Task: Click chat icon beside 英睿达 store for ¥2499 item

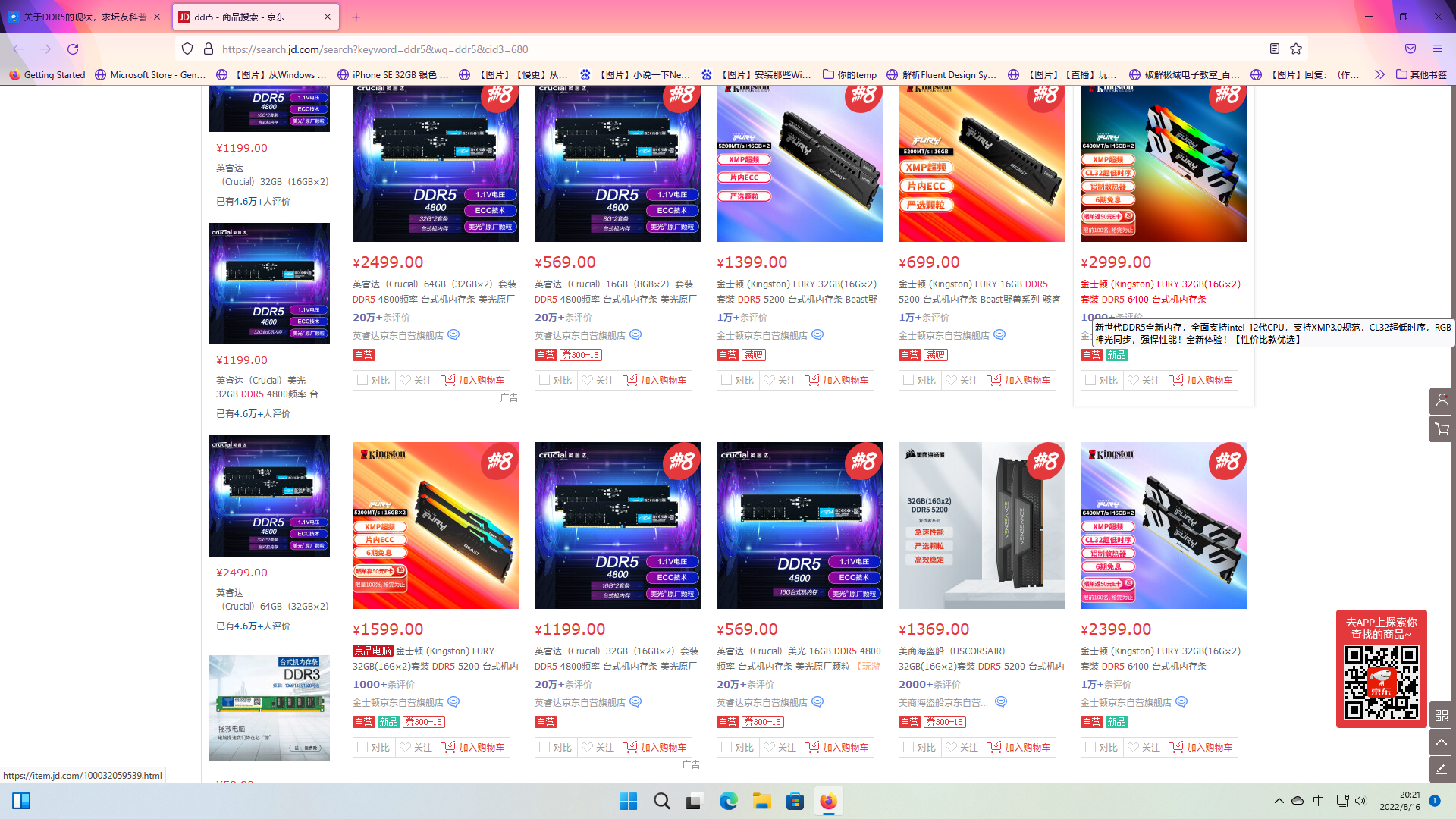Action: pyautogui.click(x=453, y=335)
